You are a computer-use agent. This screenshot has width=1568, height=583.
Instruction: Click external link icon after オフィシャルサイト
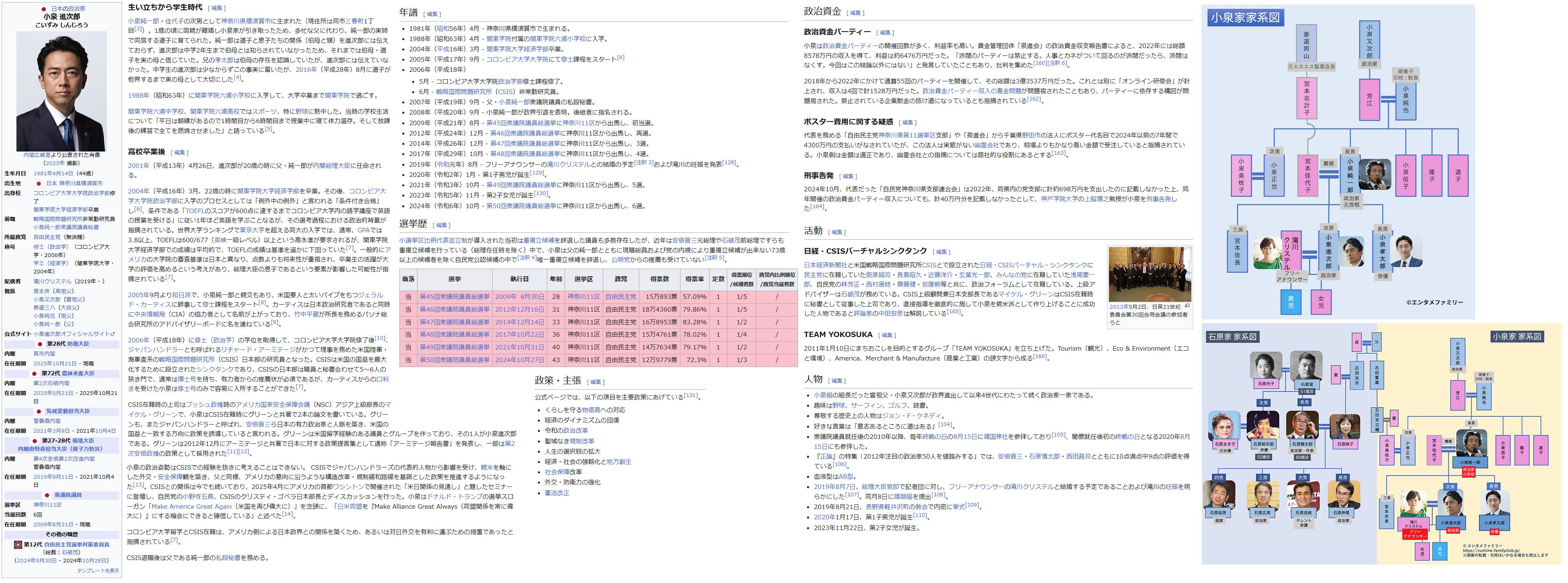point(113,334)
